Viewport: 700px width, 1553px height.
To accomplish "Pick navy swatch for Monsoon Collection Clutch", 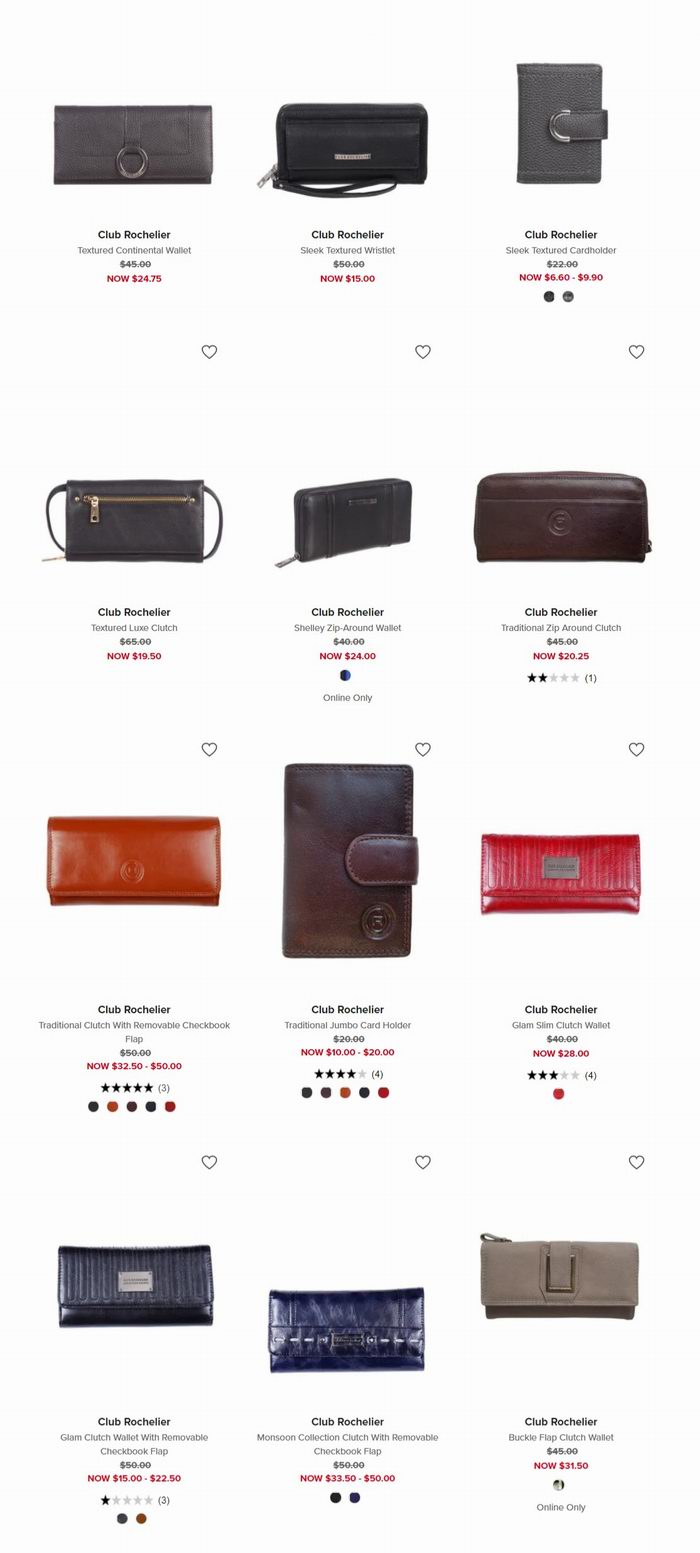I will point(354,1498).
